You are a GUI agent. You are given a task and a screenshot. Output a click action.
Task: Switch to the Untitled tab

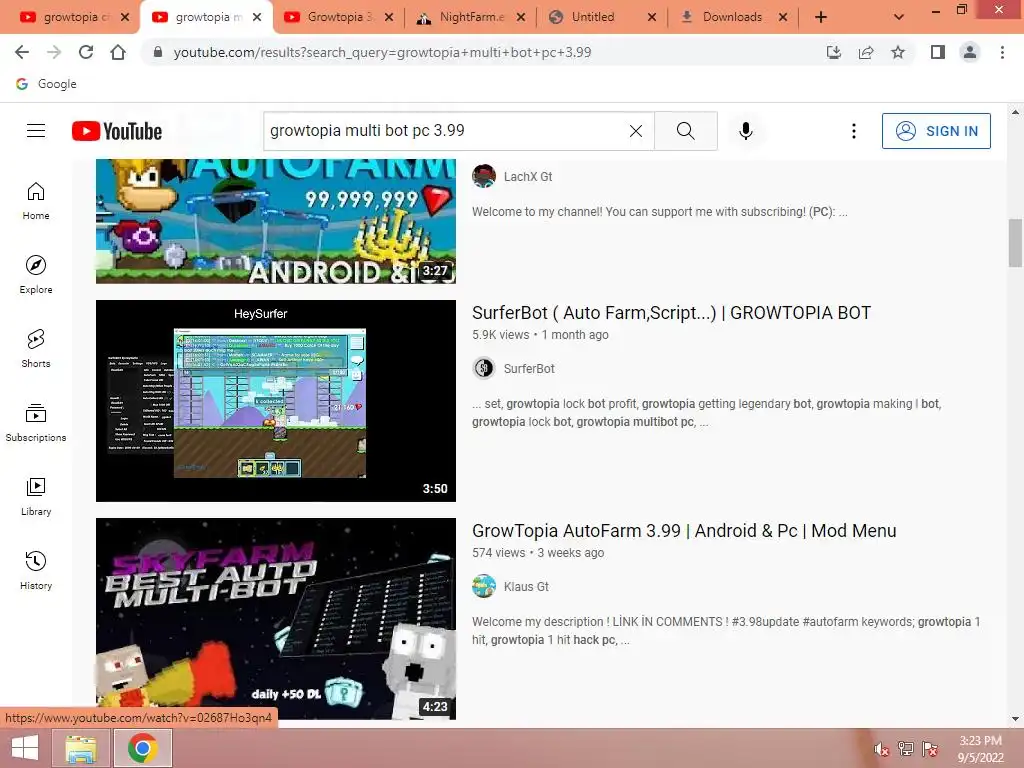point(601,17)
